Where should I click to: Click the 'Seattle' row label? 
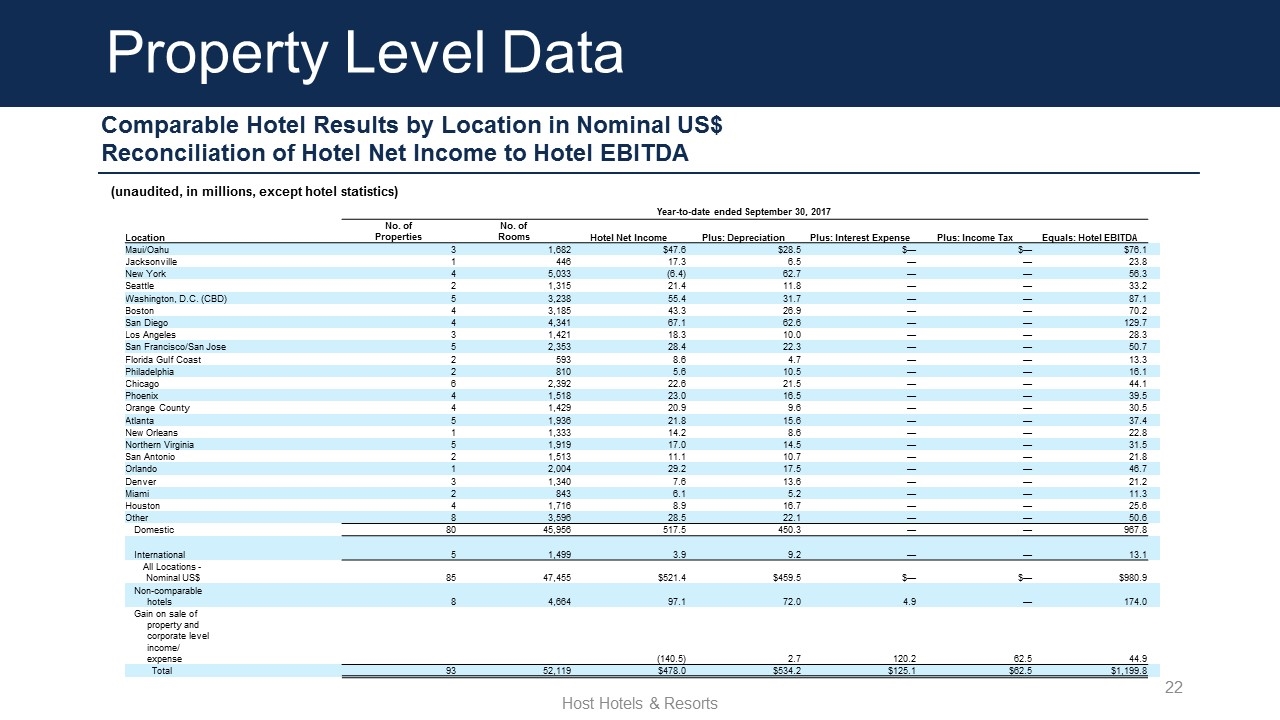[x=139, y=285]
